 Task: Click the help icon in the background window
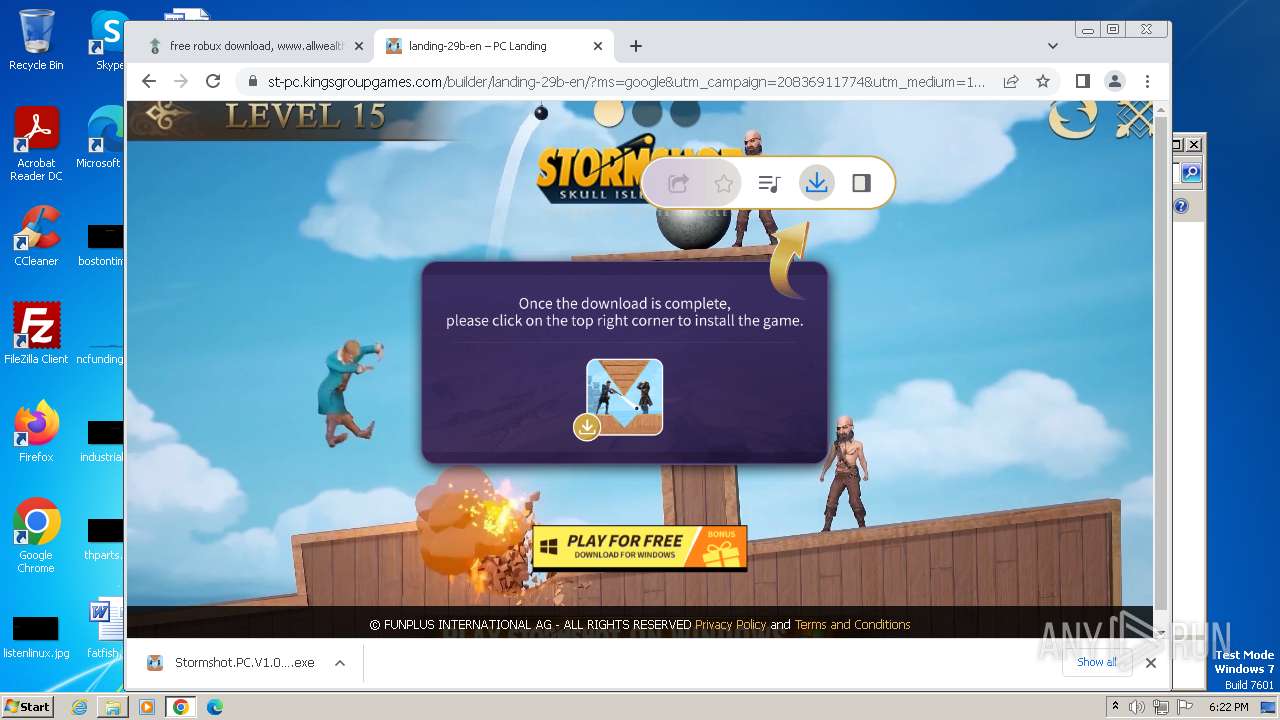click(1181, 206)
